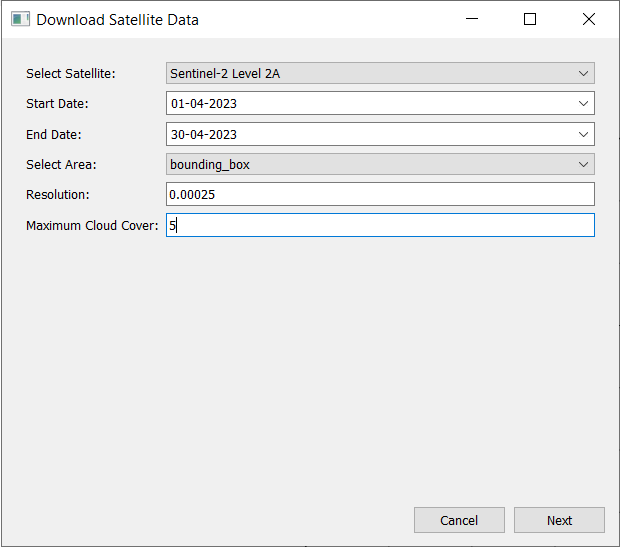Expand the End Date calendar arrow
The image size is (620, 547).
[584, 134]
